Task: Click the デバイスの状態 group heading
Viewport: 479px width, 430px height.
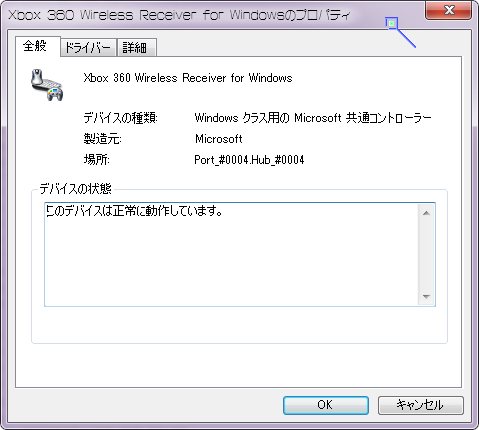Action: pos(76,189)
